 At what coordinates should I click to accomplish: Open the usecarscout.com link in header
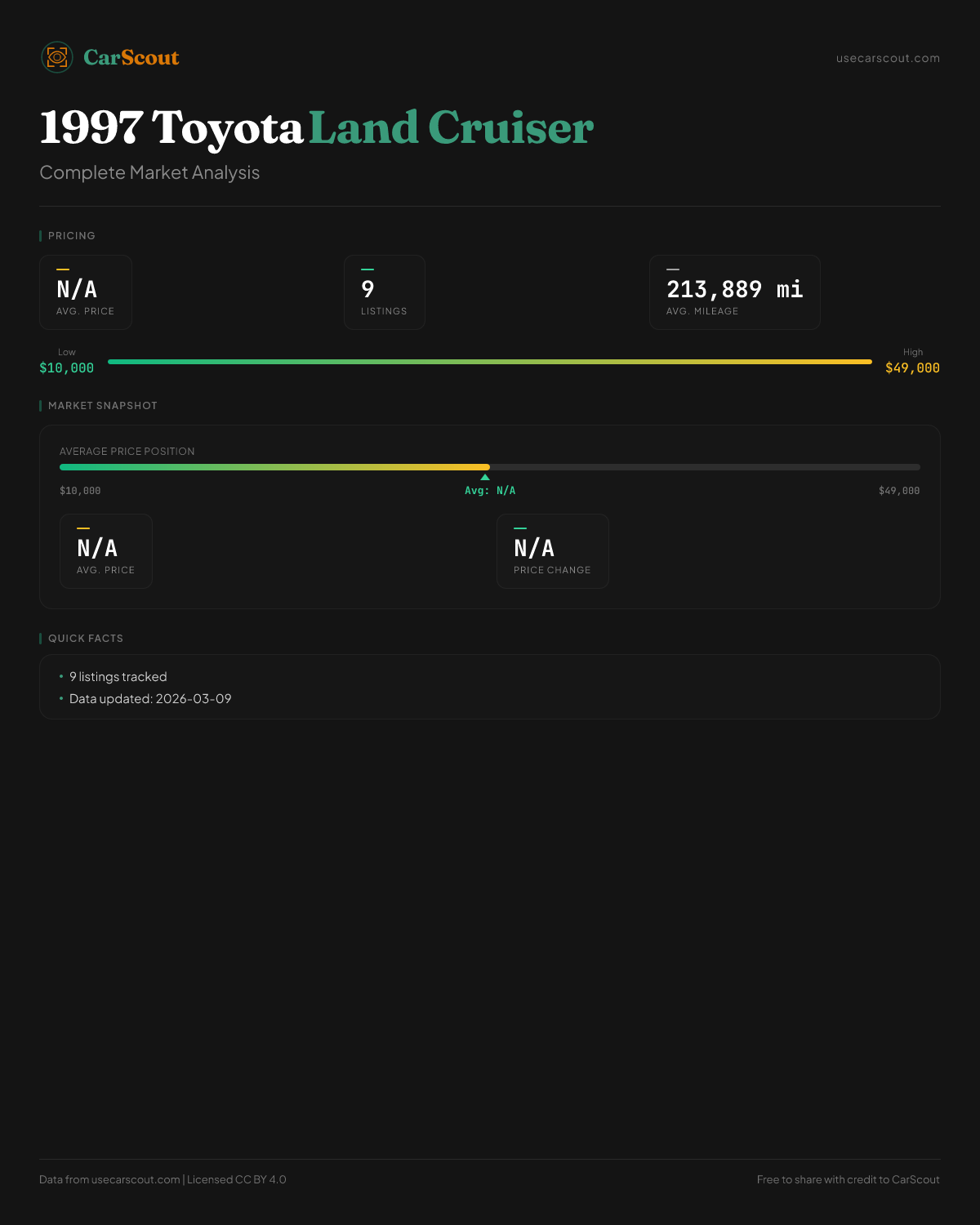(x=888, y=58)
